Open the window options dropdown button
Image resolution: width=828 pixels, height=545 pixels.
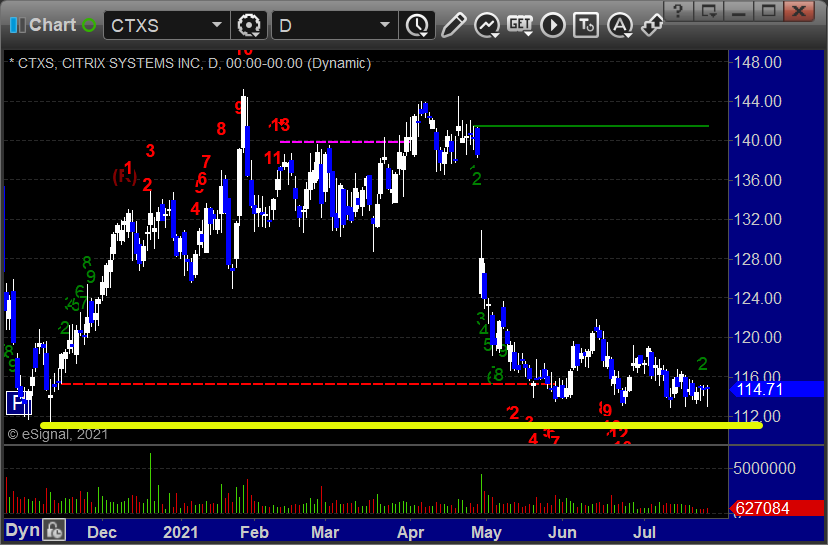[x=708, y=10]
